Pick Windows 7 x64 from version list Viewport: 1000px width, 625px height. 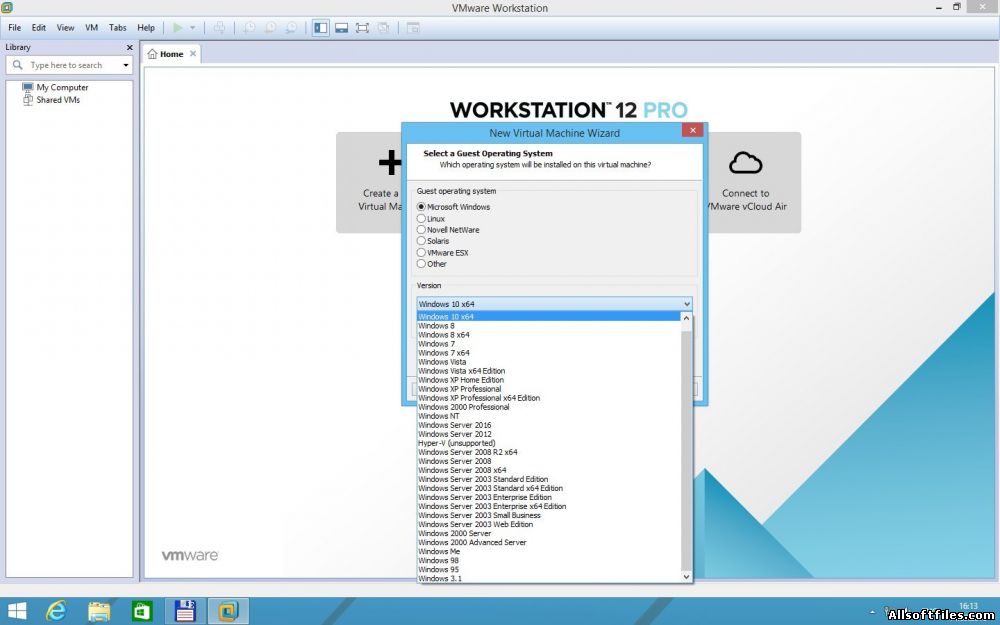pos(443,353)
